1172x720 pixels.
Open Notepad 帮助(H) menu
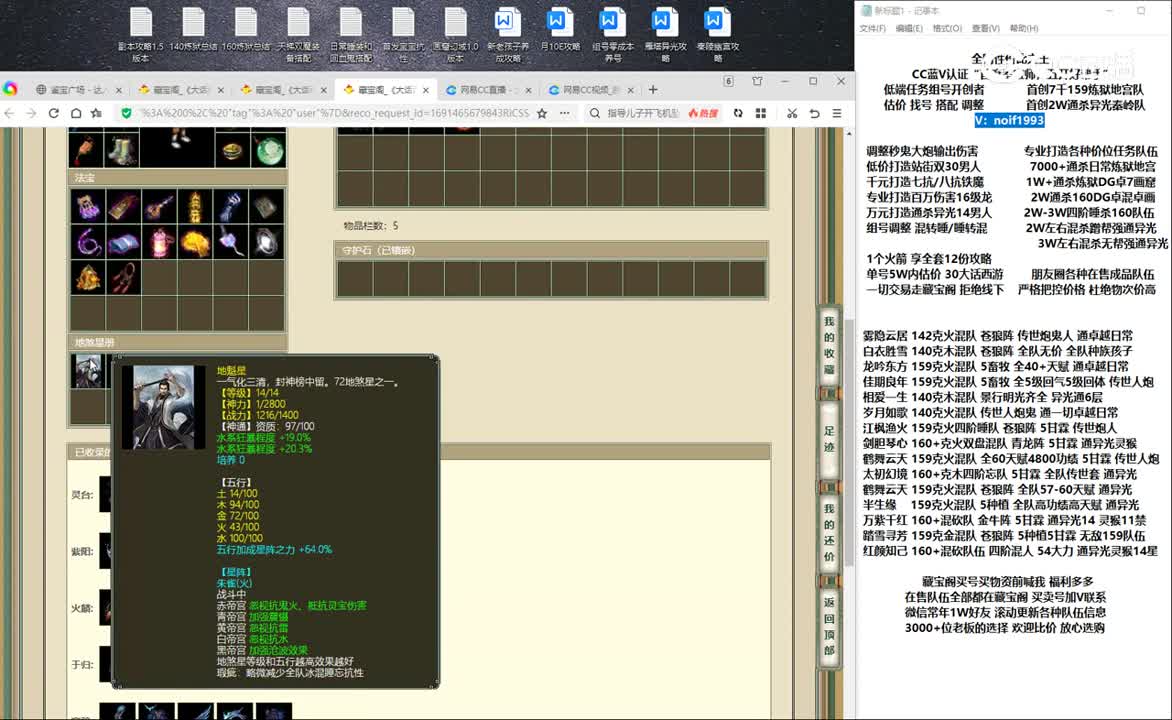pyautogui.click(x=1024, y=28)
